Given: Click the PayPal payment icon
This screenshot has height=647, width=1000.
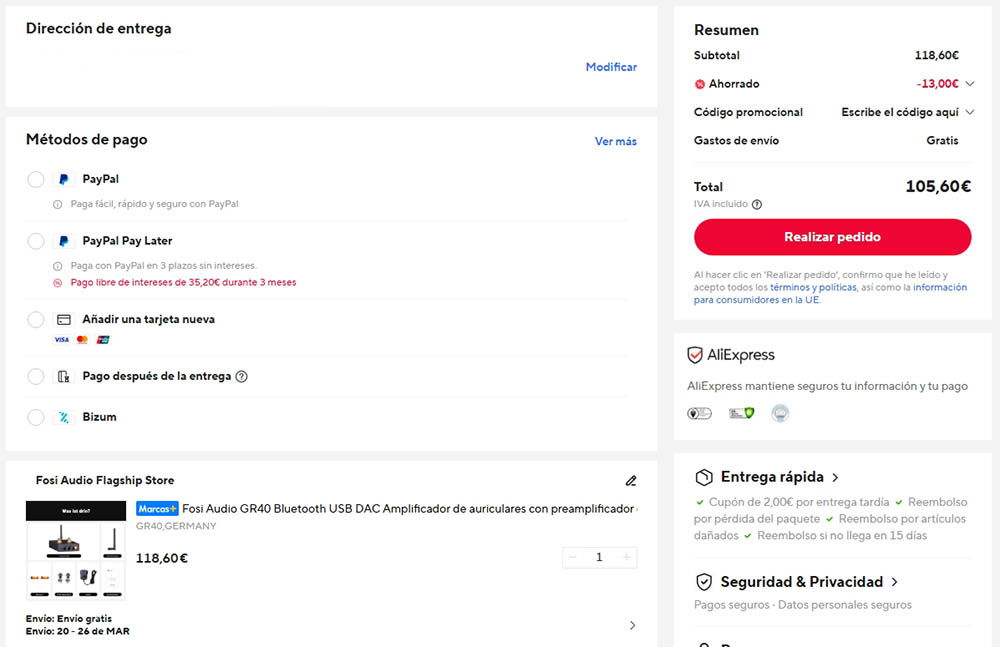Looking at the screenshot, I should point(60,179).
